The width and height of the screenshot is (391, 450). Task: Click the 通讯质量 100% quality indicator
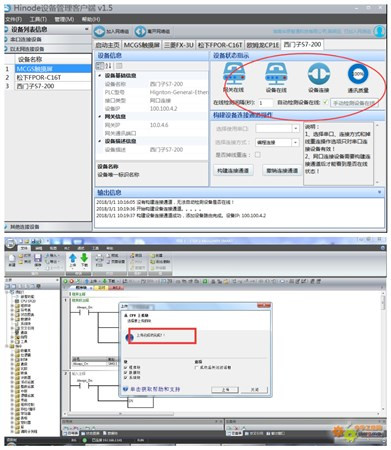(358, 74)
